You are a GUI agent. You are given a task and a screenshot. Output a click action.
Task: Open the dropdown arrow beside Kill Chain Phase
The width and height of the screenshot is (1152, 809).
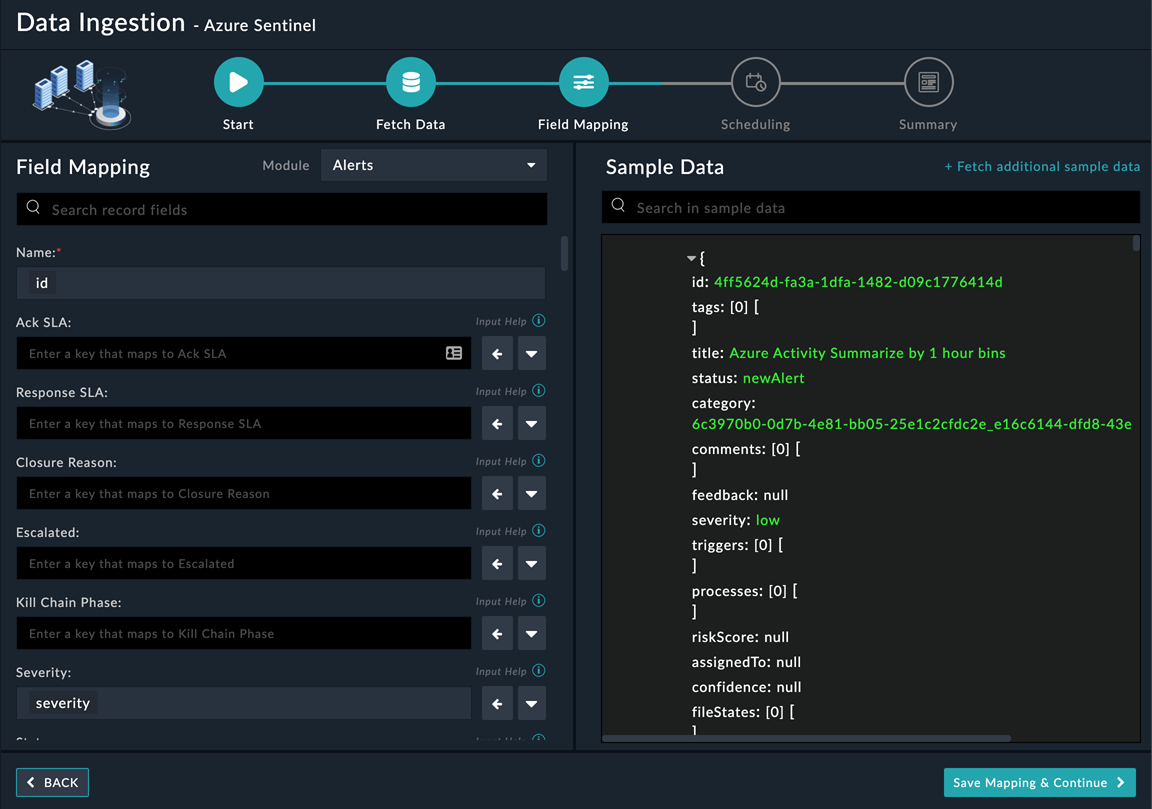click(531, 633)
